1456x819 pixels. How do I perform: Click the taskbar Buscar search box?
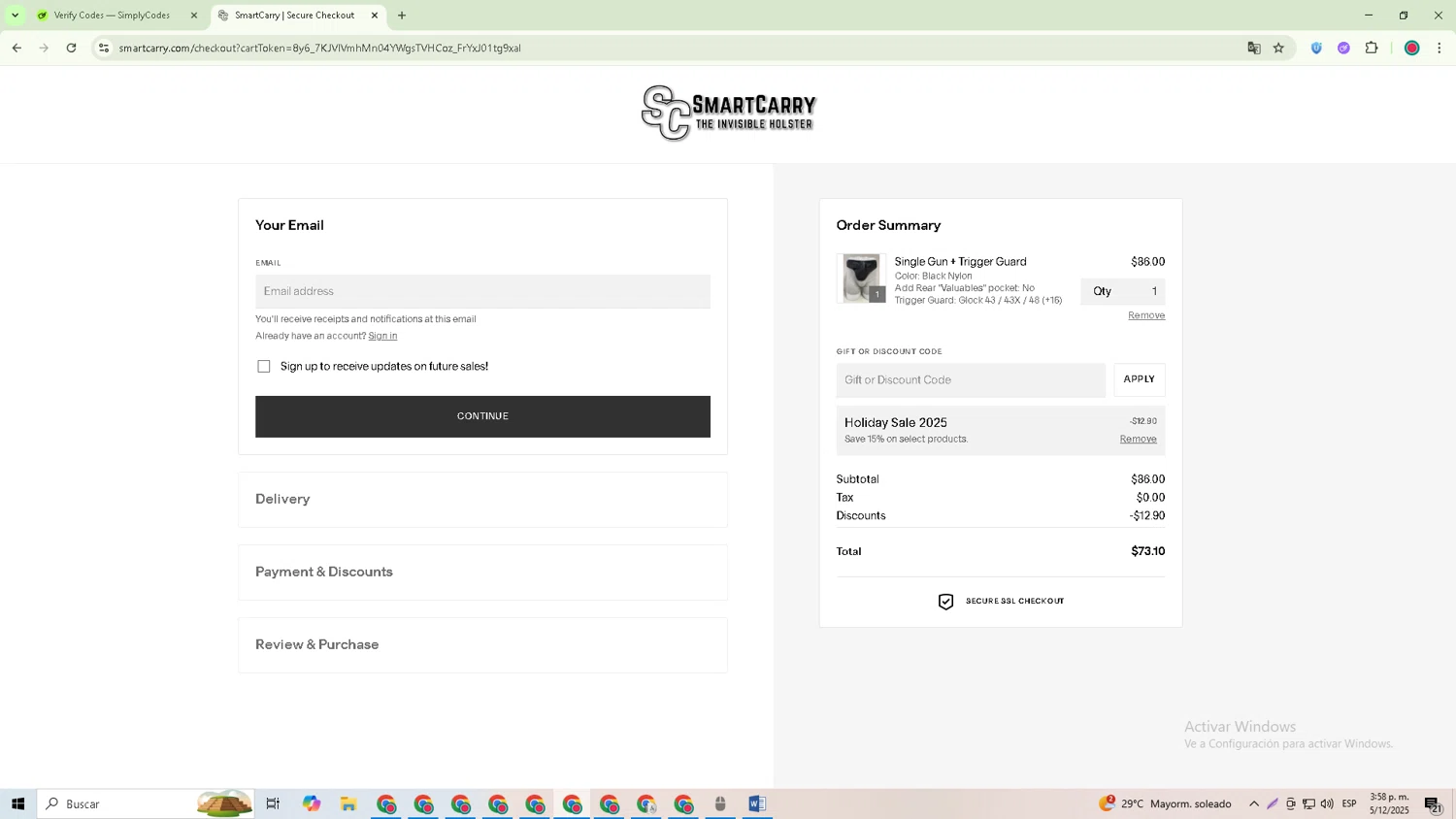146,803
